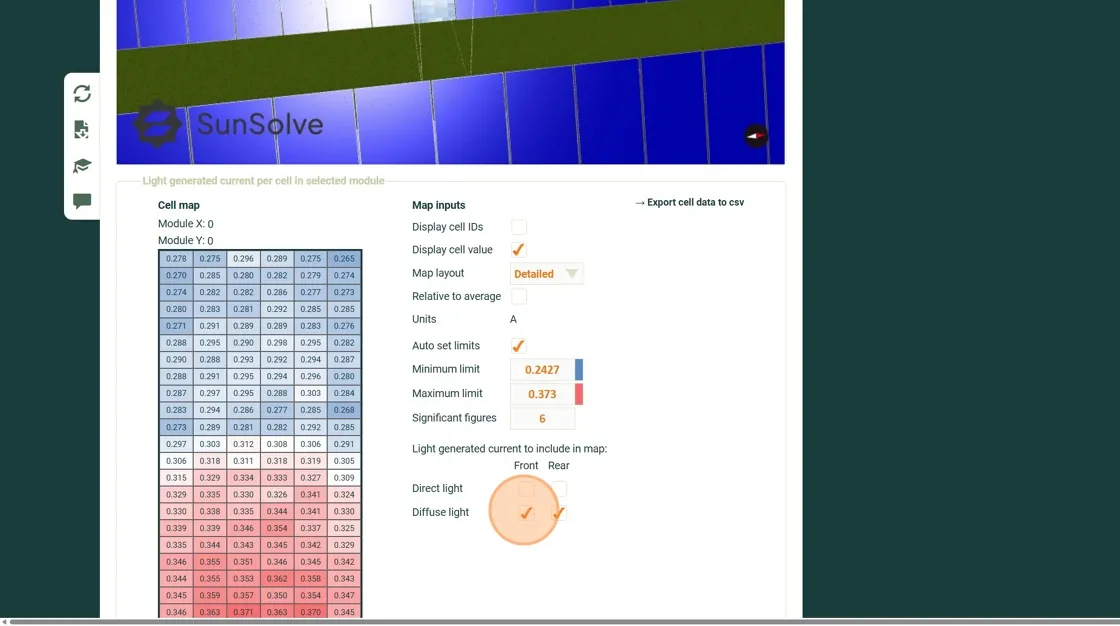The image size is (1120, 626).
Task: Click the compass icon in the 3D view
Action: 756,136
